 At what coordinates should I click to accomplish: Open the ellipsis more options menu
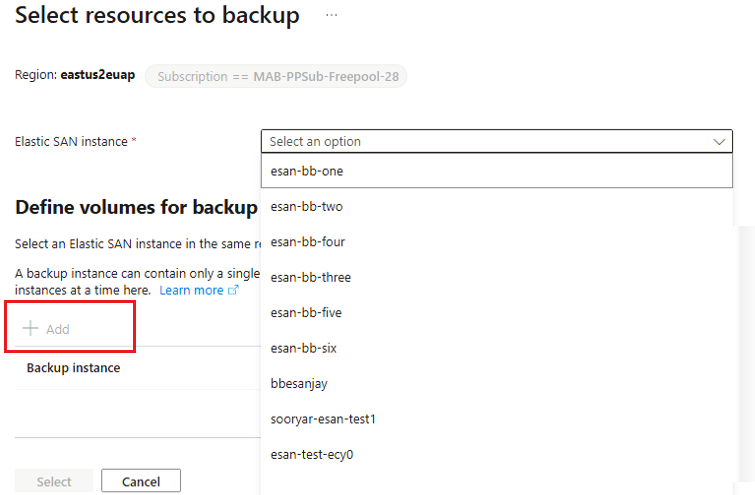pyautogui.click(x=331, y=15)
